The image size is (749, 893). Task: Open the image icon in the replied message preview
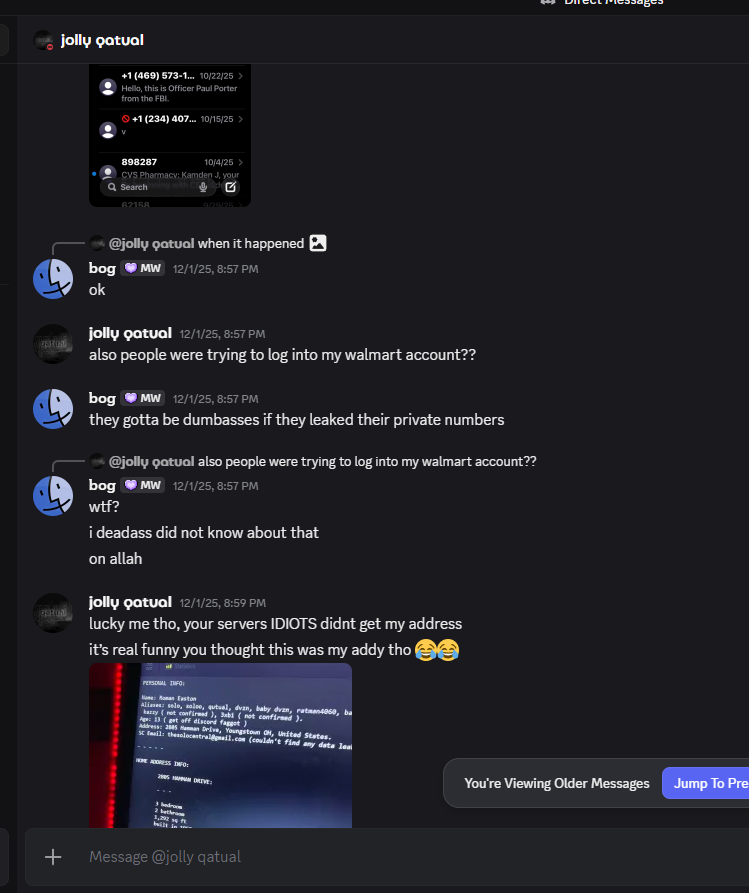coord(318,243)
